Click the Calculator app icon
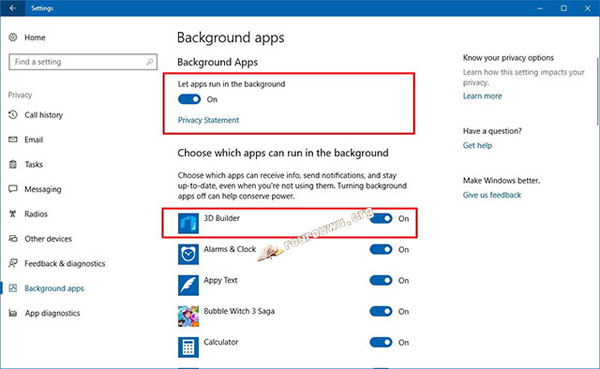 pos(188,347)
